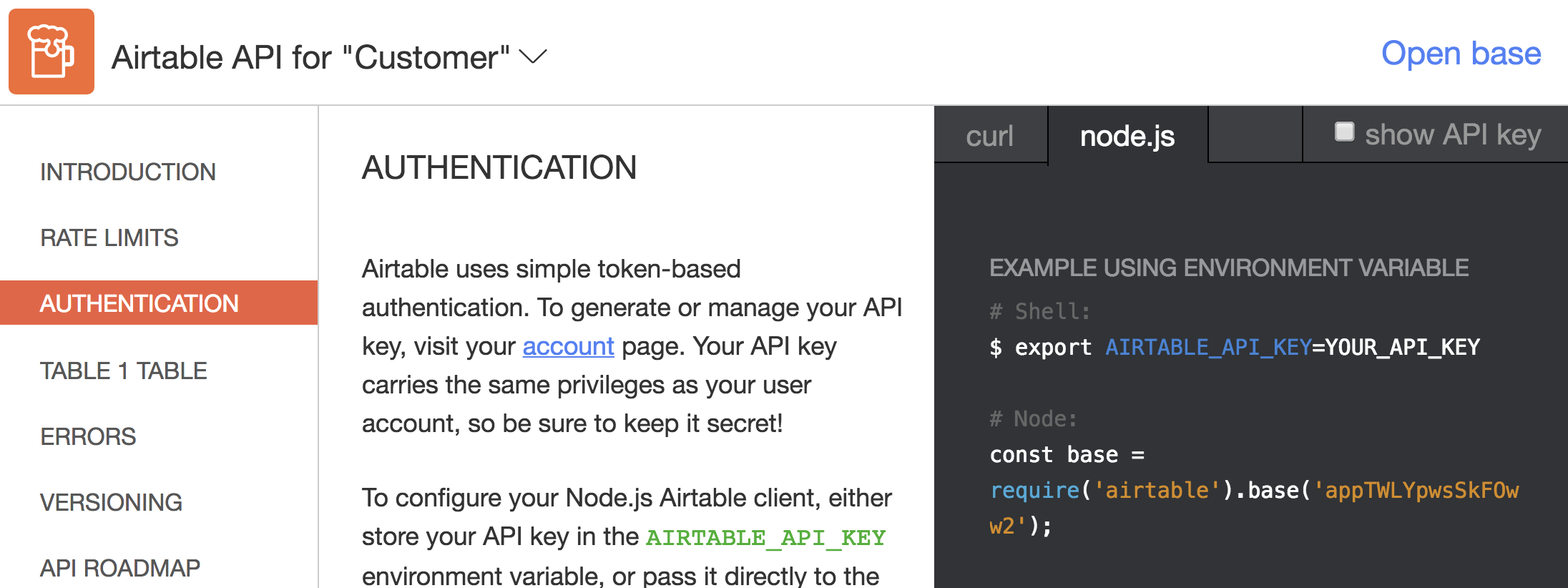Viewport: 1568px width, 588px height.
Task: Click the "# Node:" code comment
Action: [x=1033, y=419]
